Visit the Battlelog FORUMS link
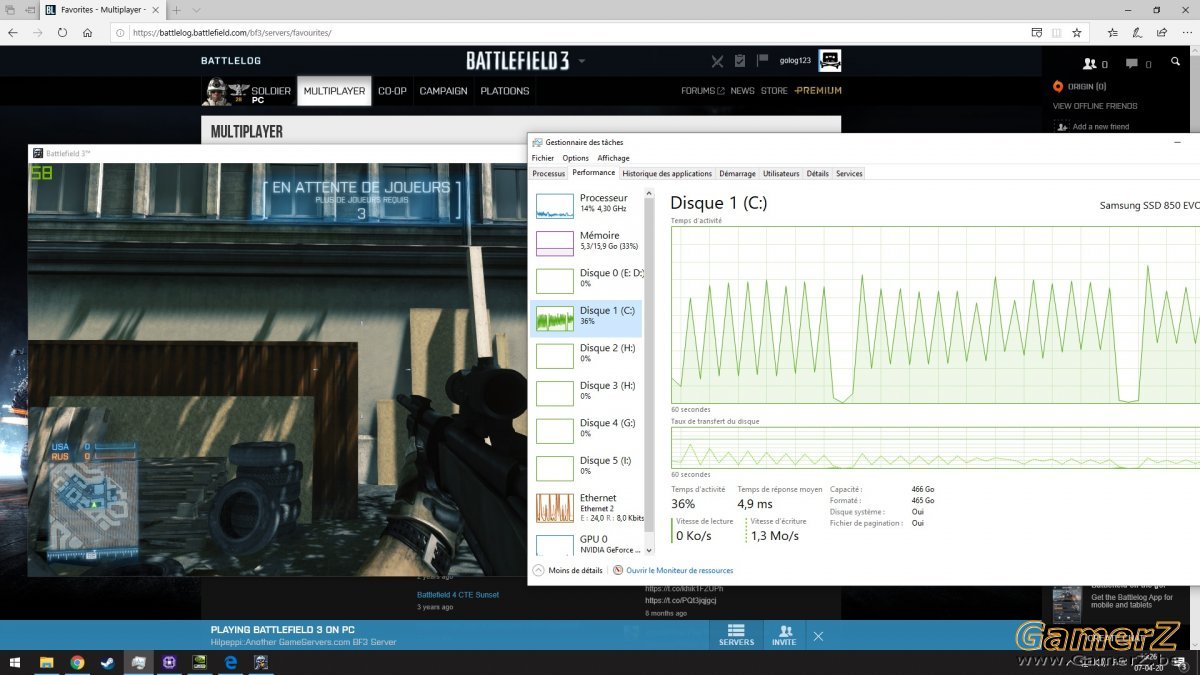Viewport: 1200px width, 675px height. point(703,91)
